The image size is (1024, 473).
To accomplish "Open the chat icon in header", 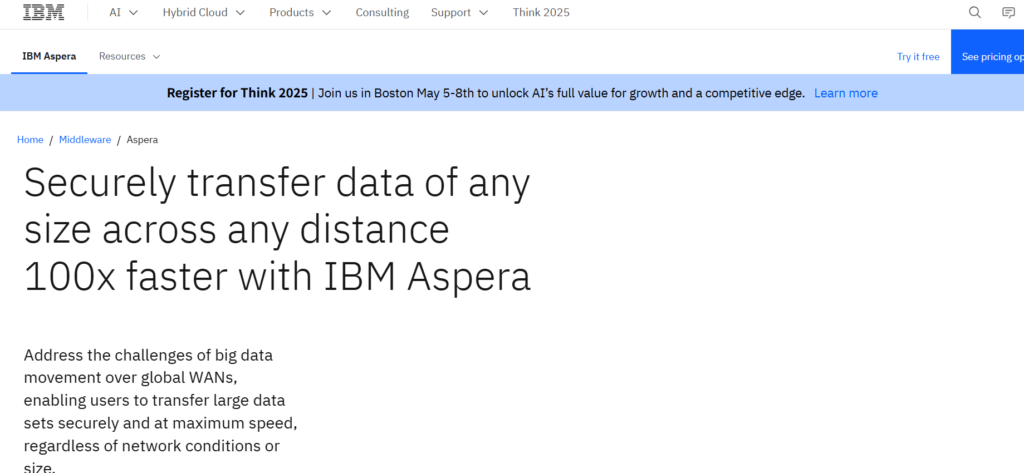I will pos(1008,13).
